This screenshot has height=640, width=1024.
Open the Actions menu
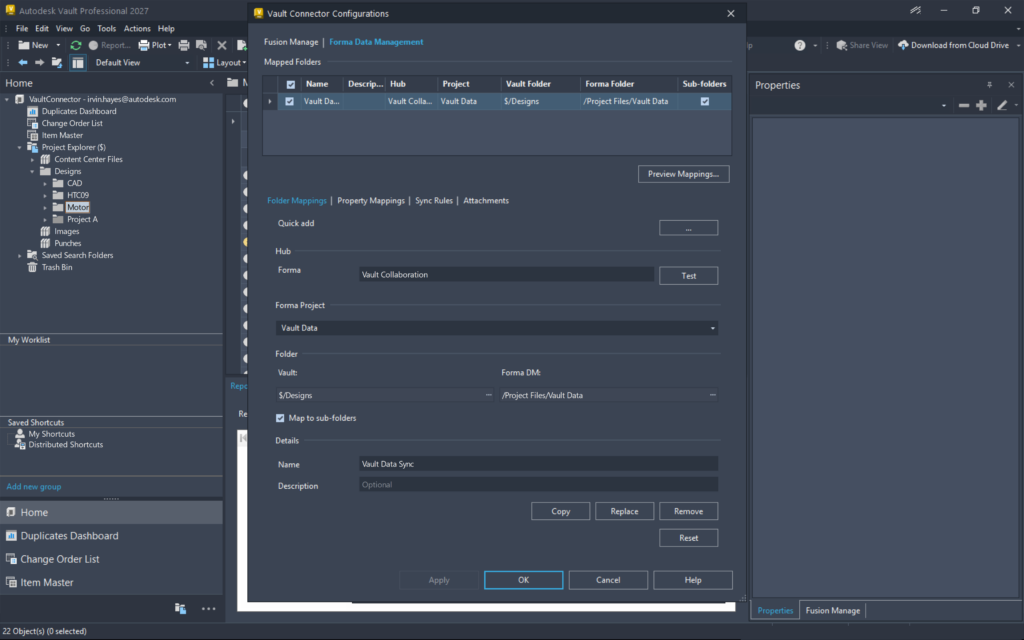pyautogui.click(x=137, y=29)
